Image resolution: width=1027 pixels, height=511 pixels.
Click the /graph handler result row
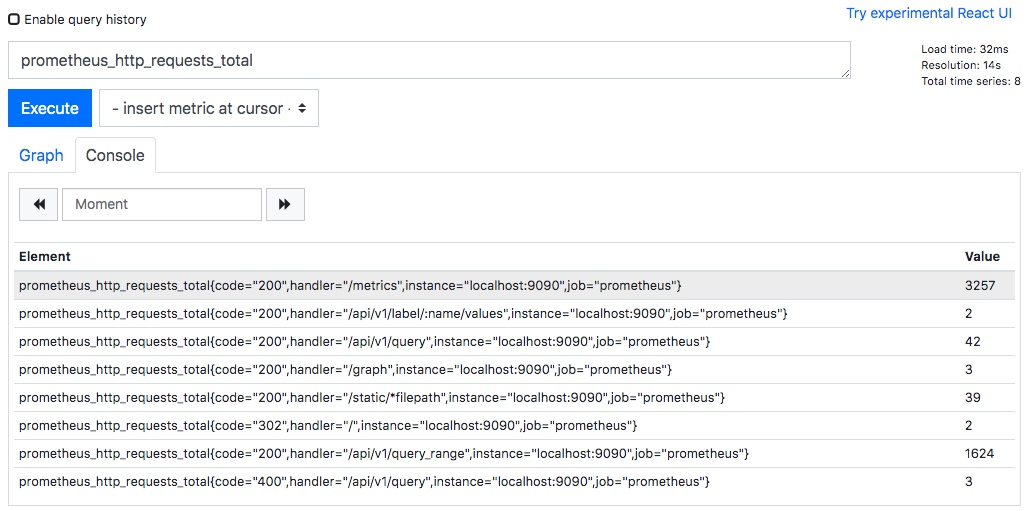click(345, 370)
